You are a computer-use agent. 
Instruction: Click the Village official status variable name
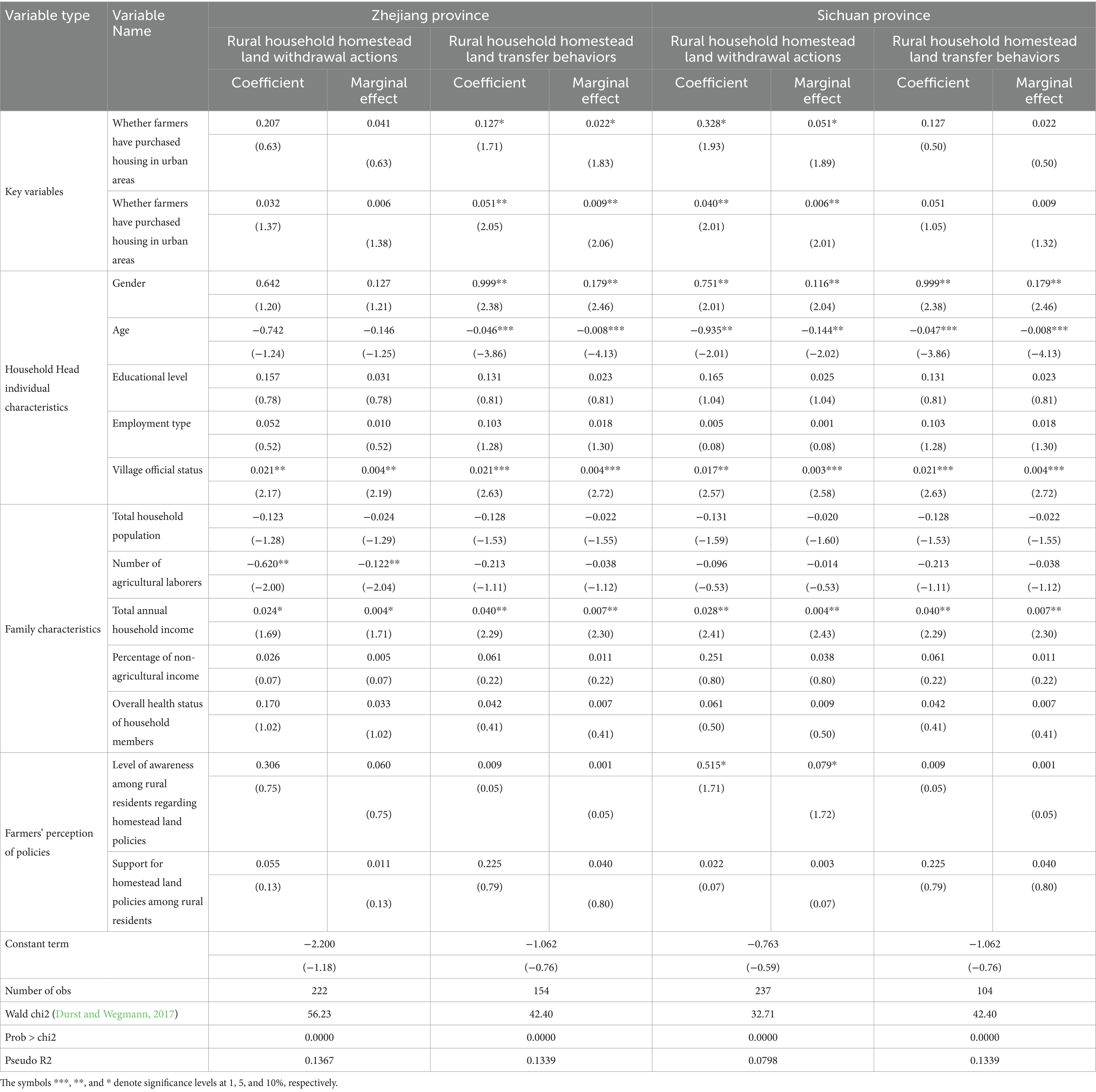(x=157, y=470)
